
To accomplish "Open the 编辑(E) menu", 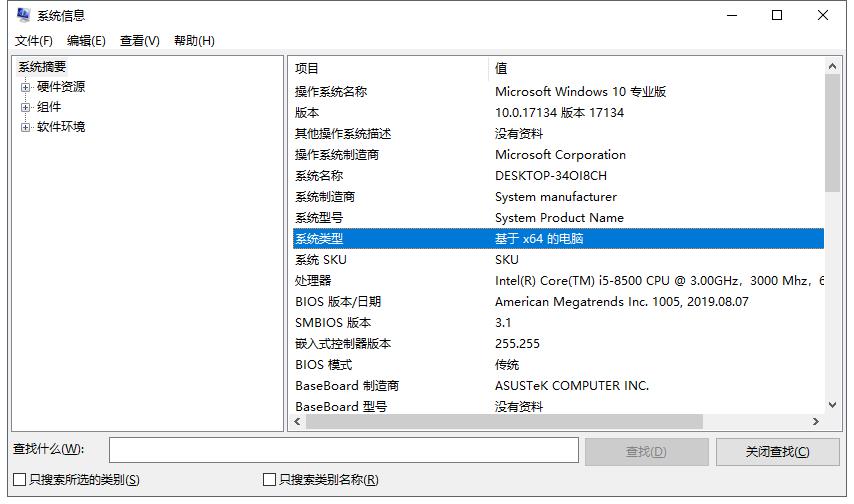I will click(86, 41).
